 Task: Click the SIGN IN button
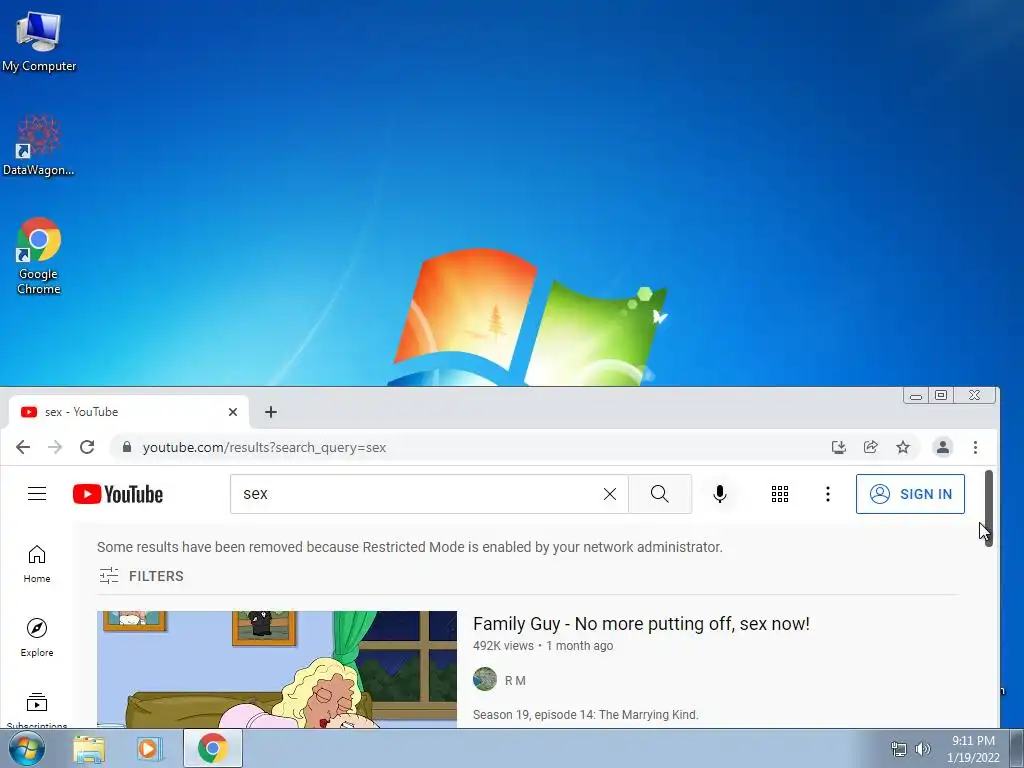coord(910,494)
